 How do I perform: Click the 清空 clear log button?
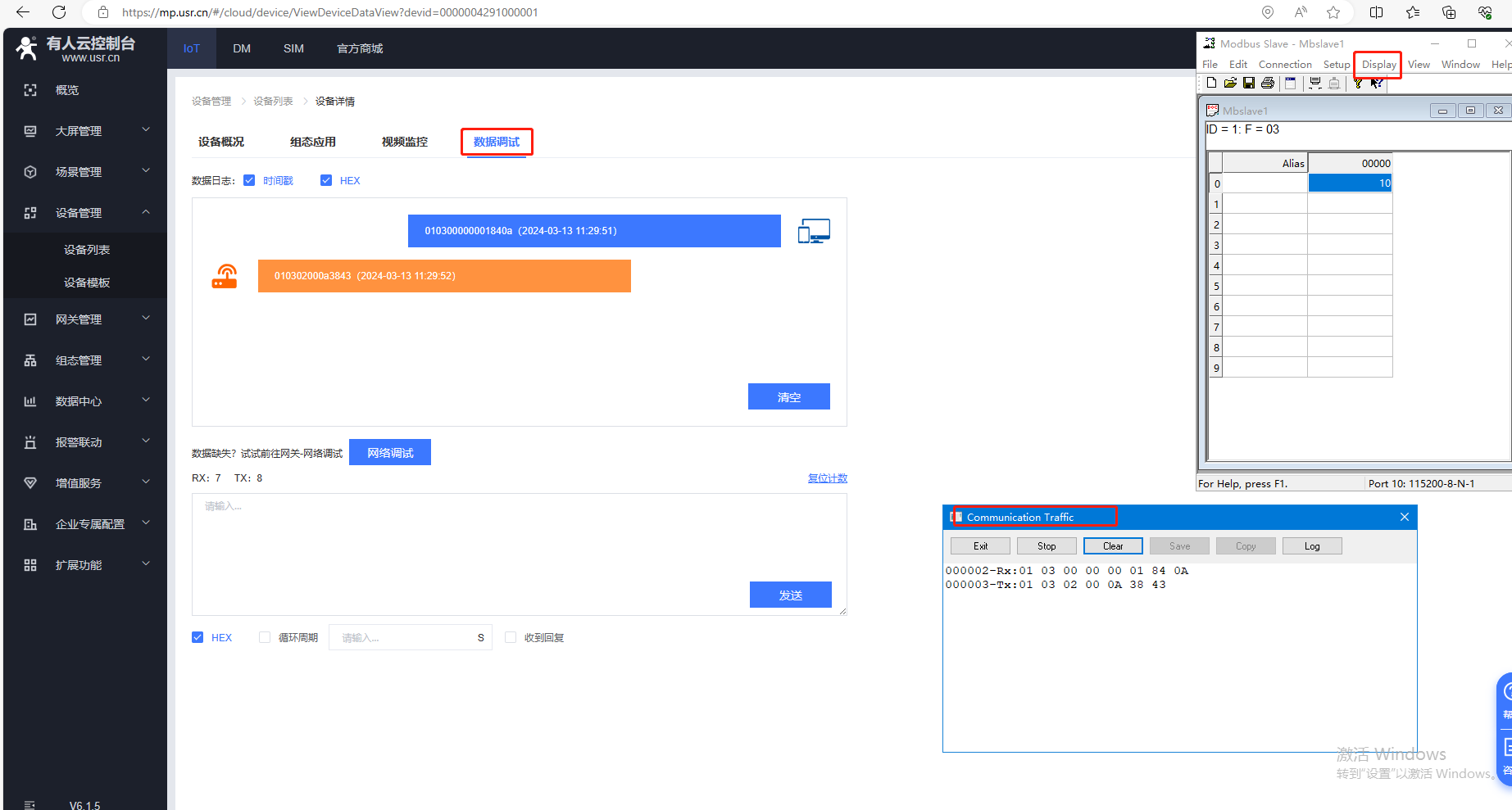789,396
